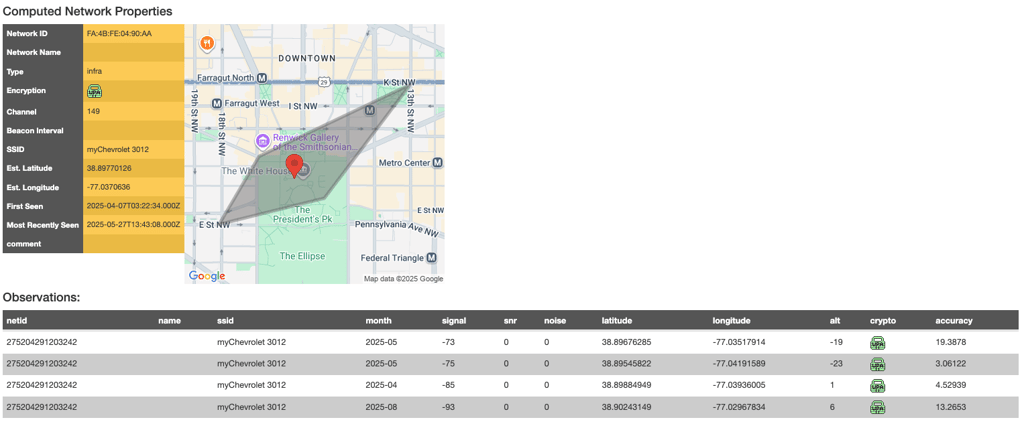Click Farragut North metro station icon
Screen dimensions: 1024x428
pos(262,78)
